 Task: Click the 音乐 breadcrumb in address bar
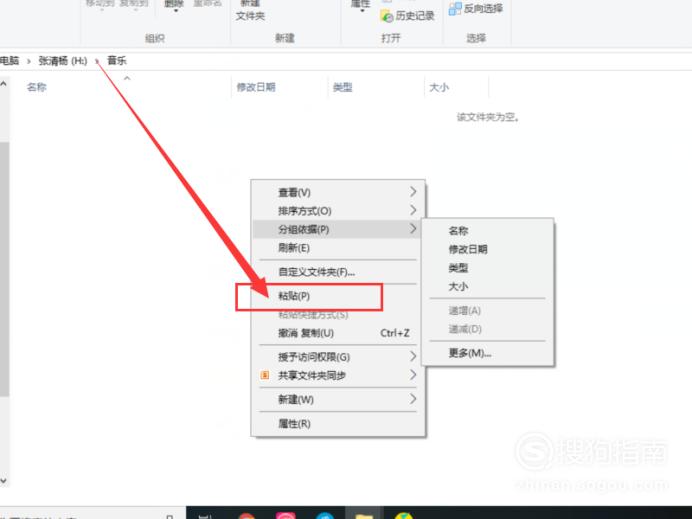pyautogui.click(x=117, y=60)
